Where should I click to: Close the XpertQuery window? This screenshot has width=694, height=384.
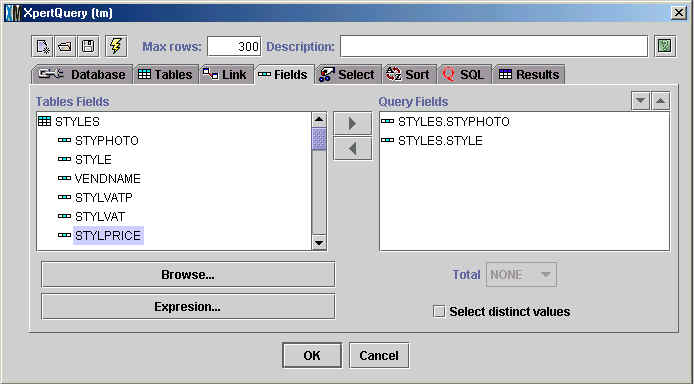(679, 13)
